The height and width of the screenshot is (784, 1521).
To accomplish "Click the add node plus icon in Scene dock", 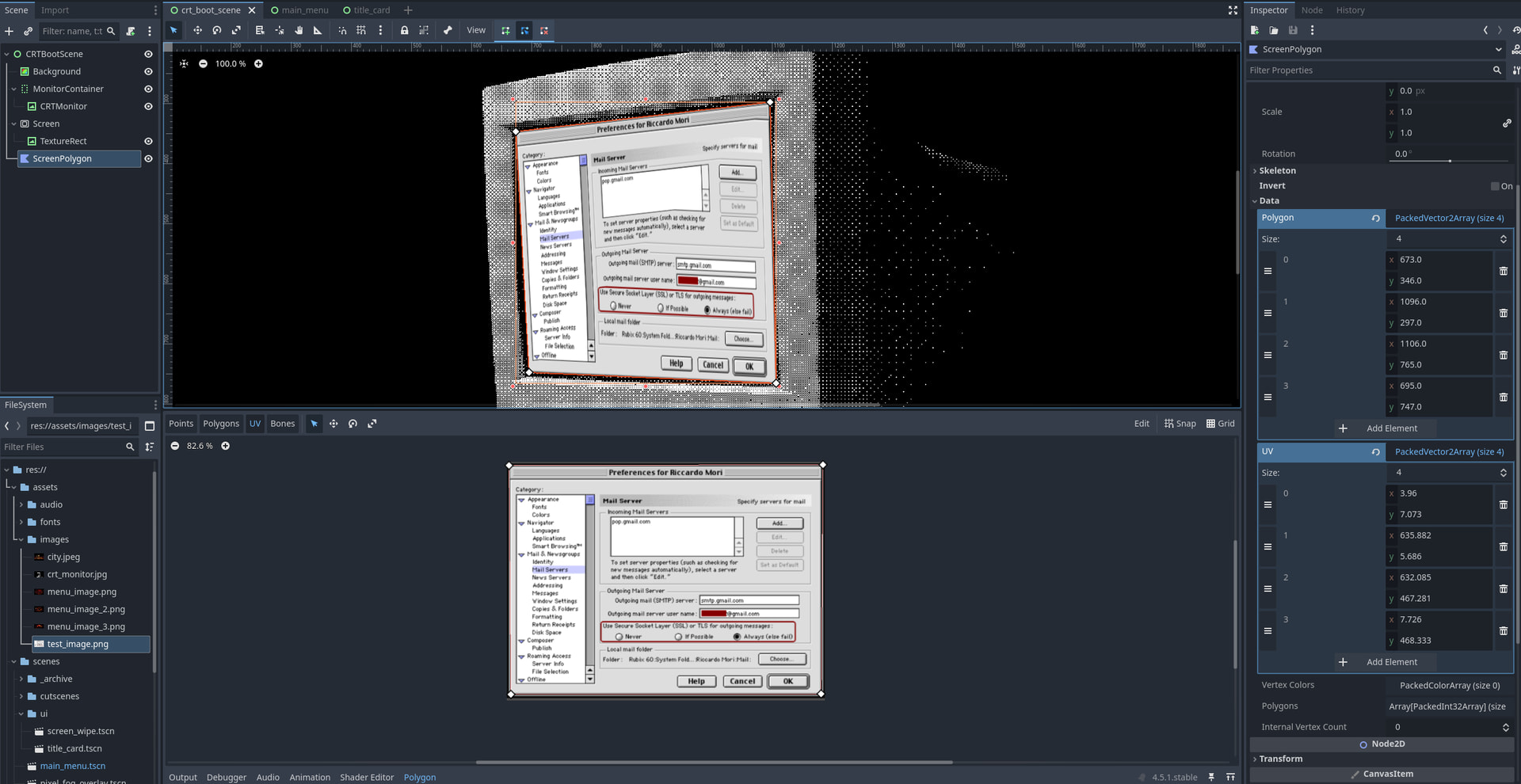I will coord(10,31).
